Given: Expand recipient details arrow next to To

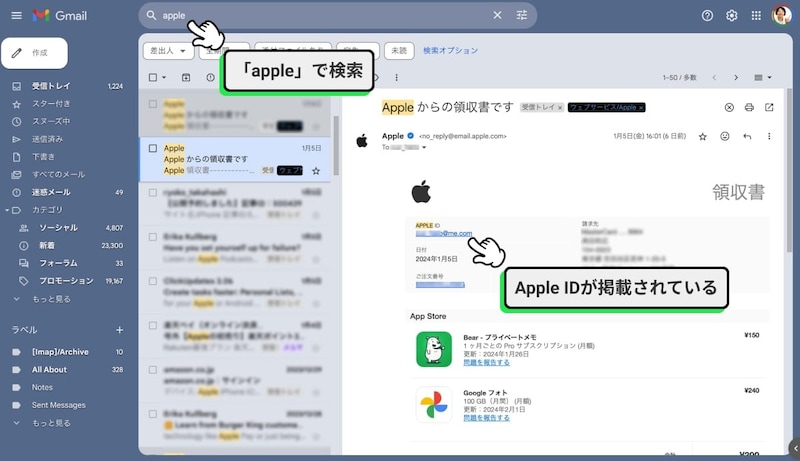Looking at the screenshot, I should 423,147.
